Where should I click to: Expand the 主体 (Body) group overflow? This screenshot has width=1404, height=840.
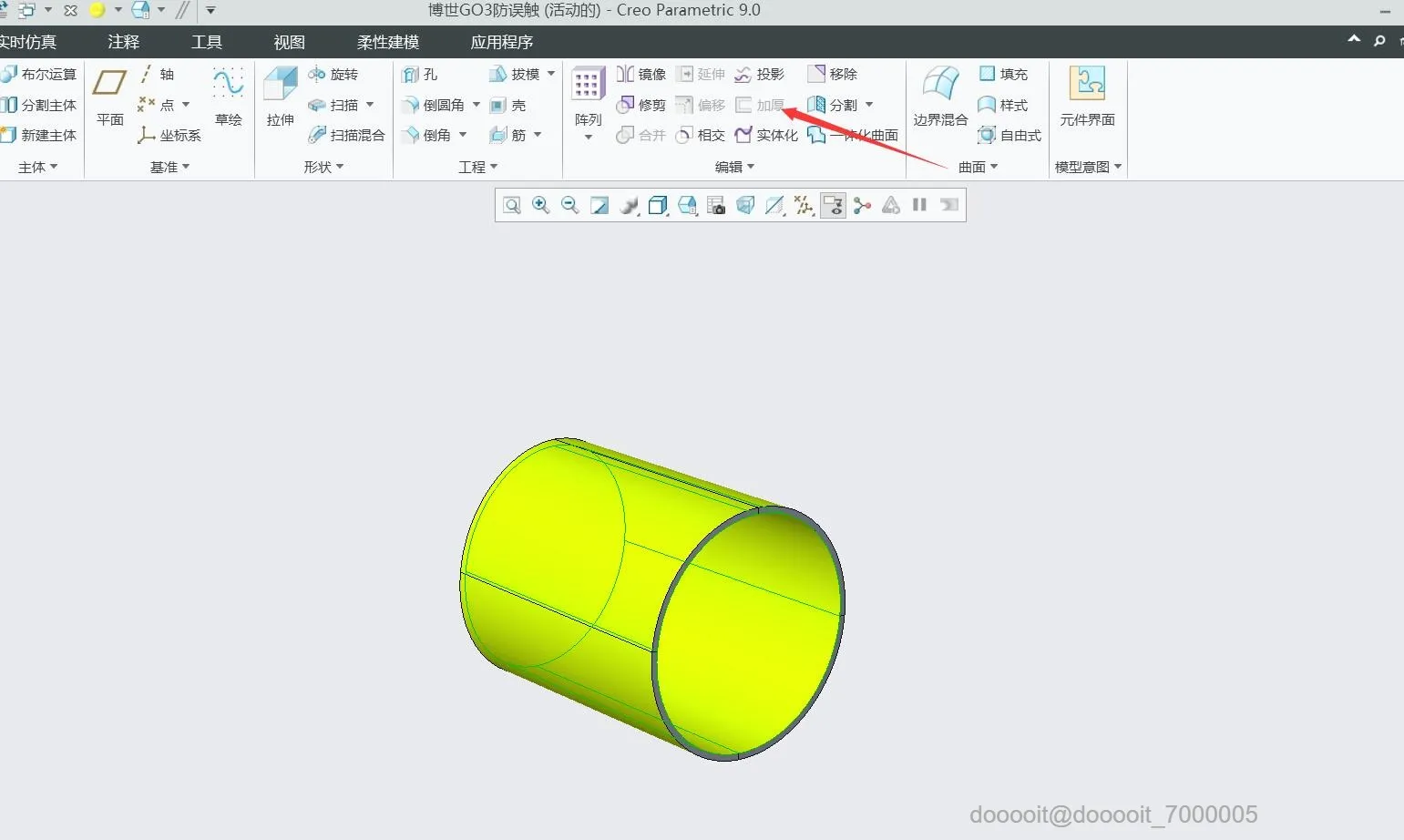click(38, 167)
